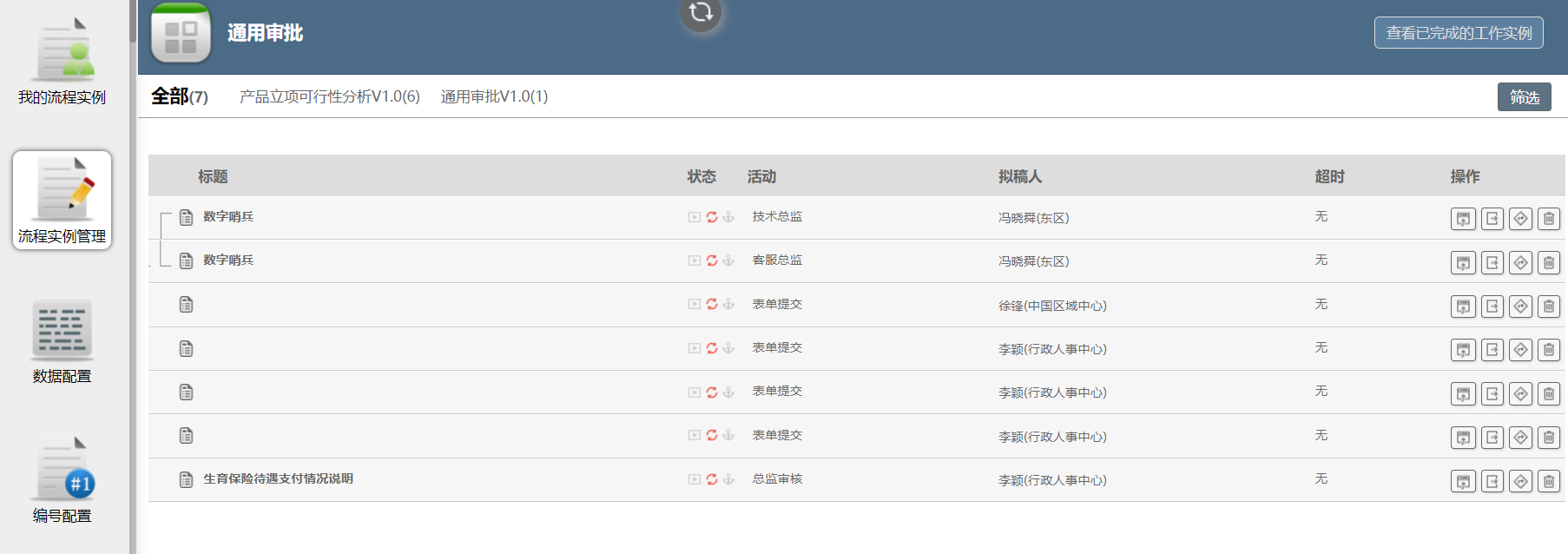Click the delete trash icon in 技术总监 row
This screenshot has width=1568, height=554.
coord(1549,219)
